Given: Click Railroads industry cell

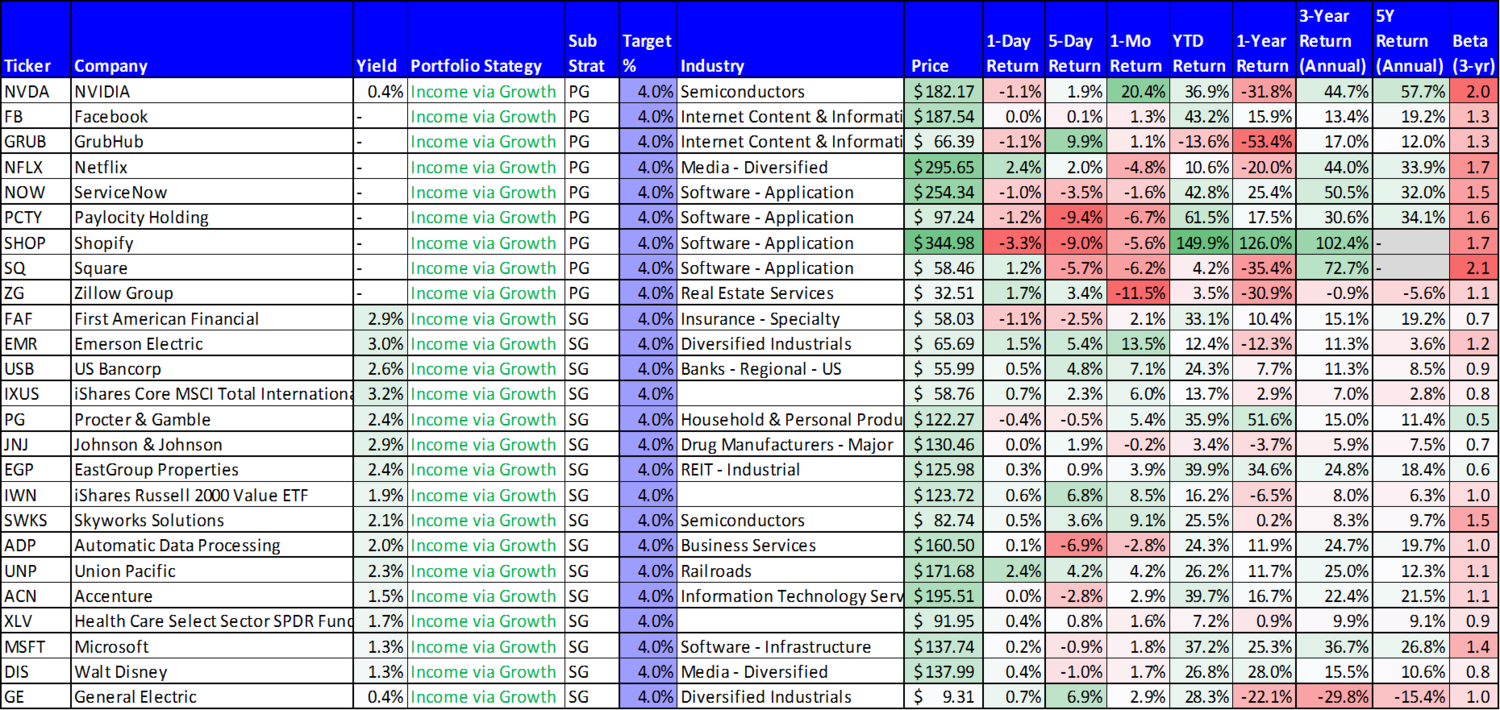Looking at the screenshot, I should [x=790, y=571].
